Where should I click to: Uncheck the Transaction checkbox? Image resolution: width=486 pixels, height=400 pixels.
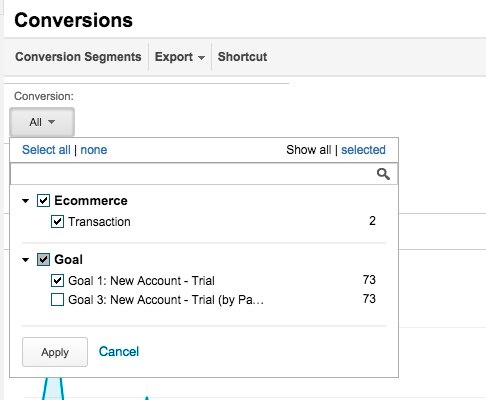[x=57, y=221]
